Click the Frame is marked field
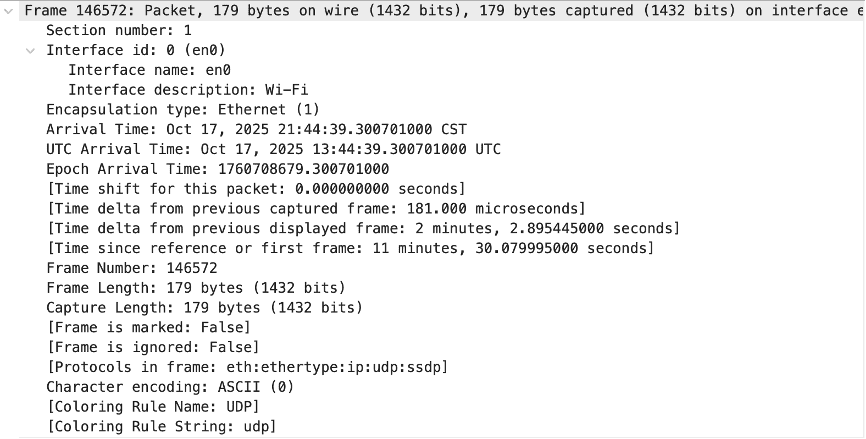Screen dimensions: 866x439 click(x=148, y=327)
